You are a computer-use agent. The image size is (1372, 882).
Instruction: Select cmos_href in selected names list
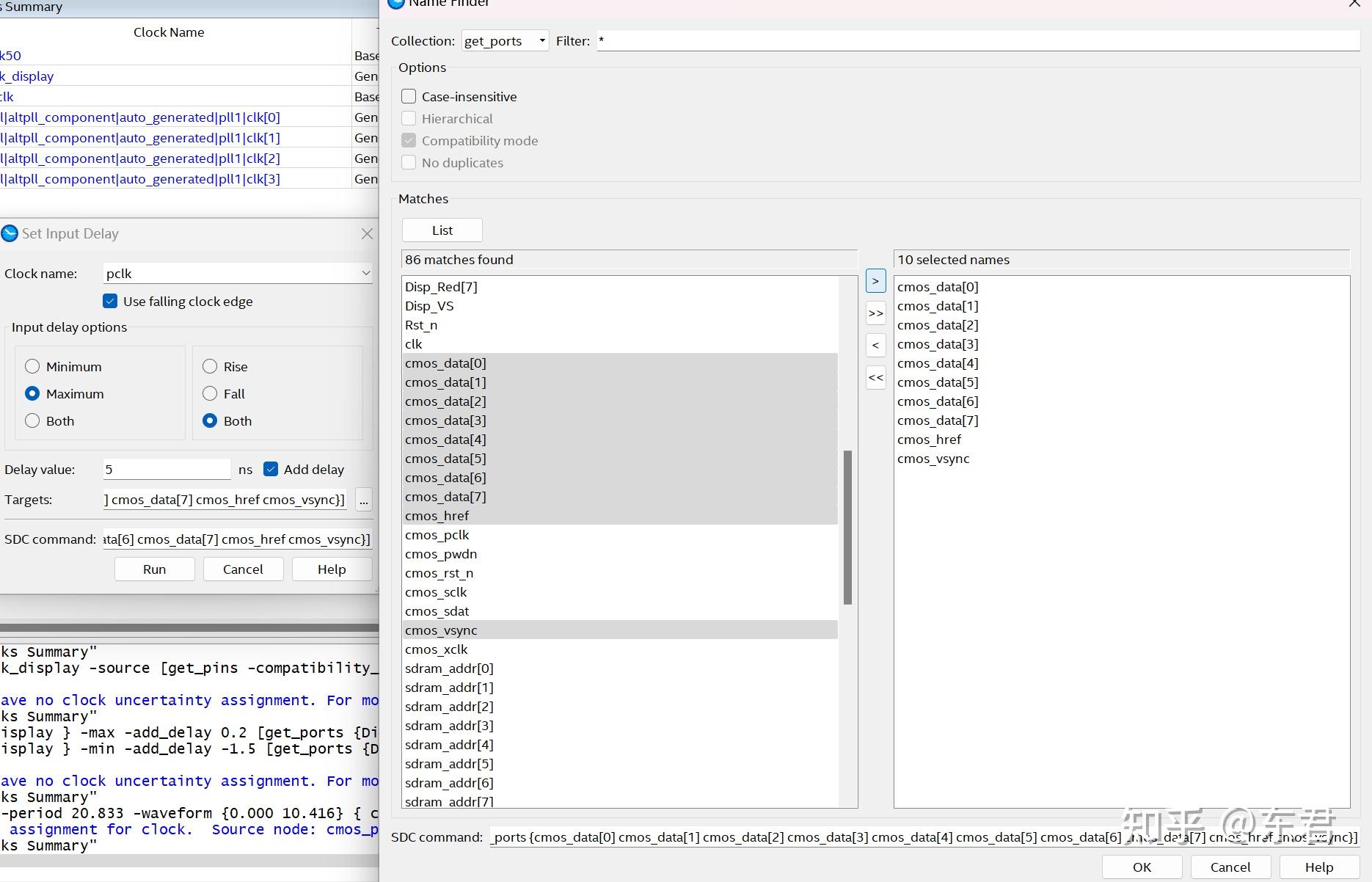pos(929,440)
